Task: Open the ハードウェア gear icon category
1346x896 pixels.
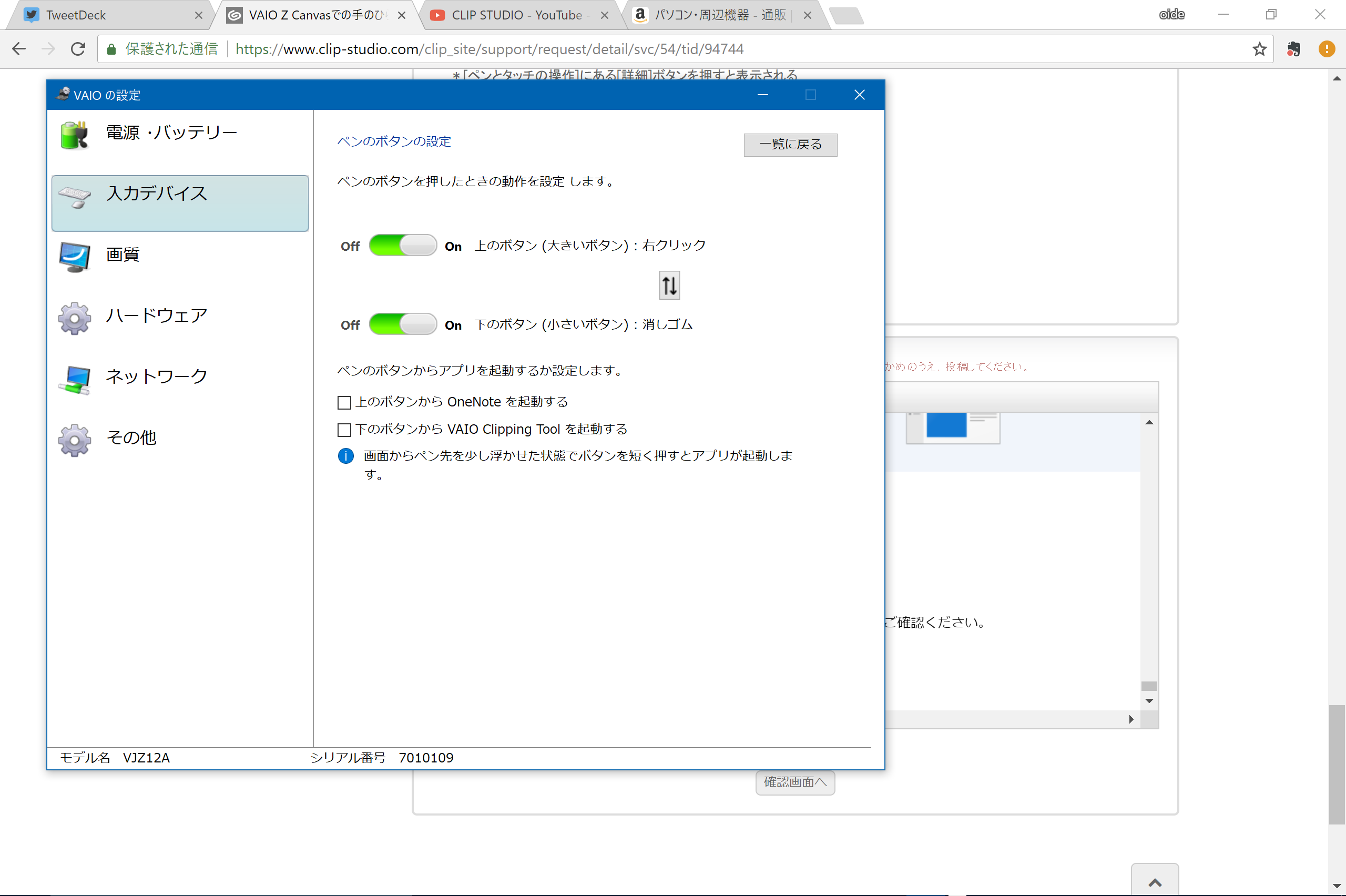Action: (74, 318)
